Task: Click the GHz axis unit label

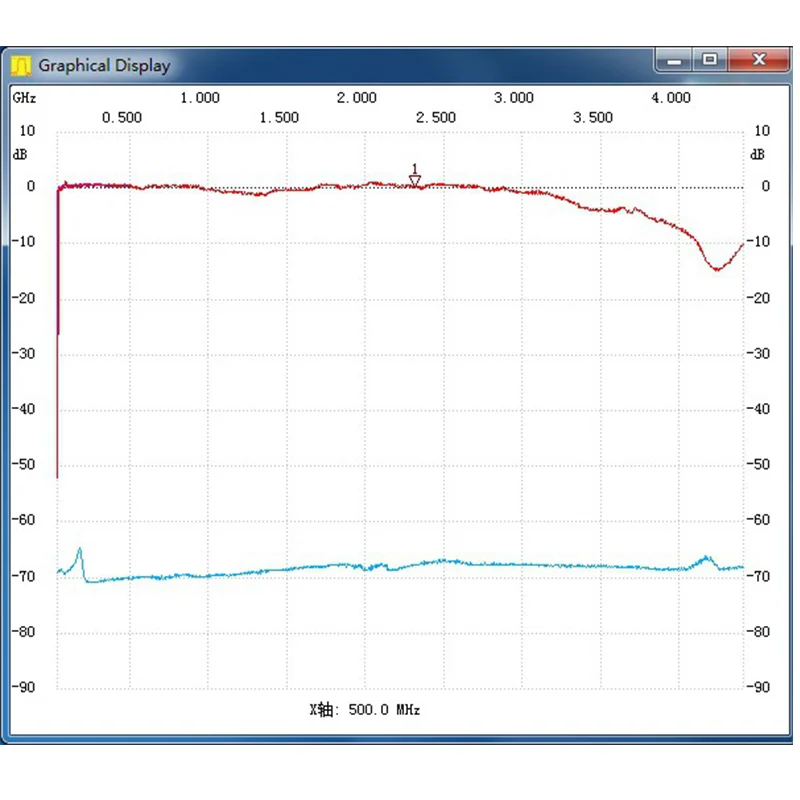Action: click(x=24, y=97)
